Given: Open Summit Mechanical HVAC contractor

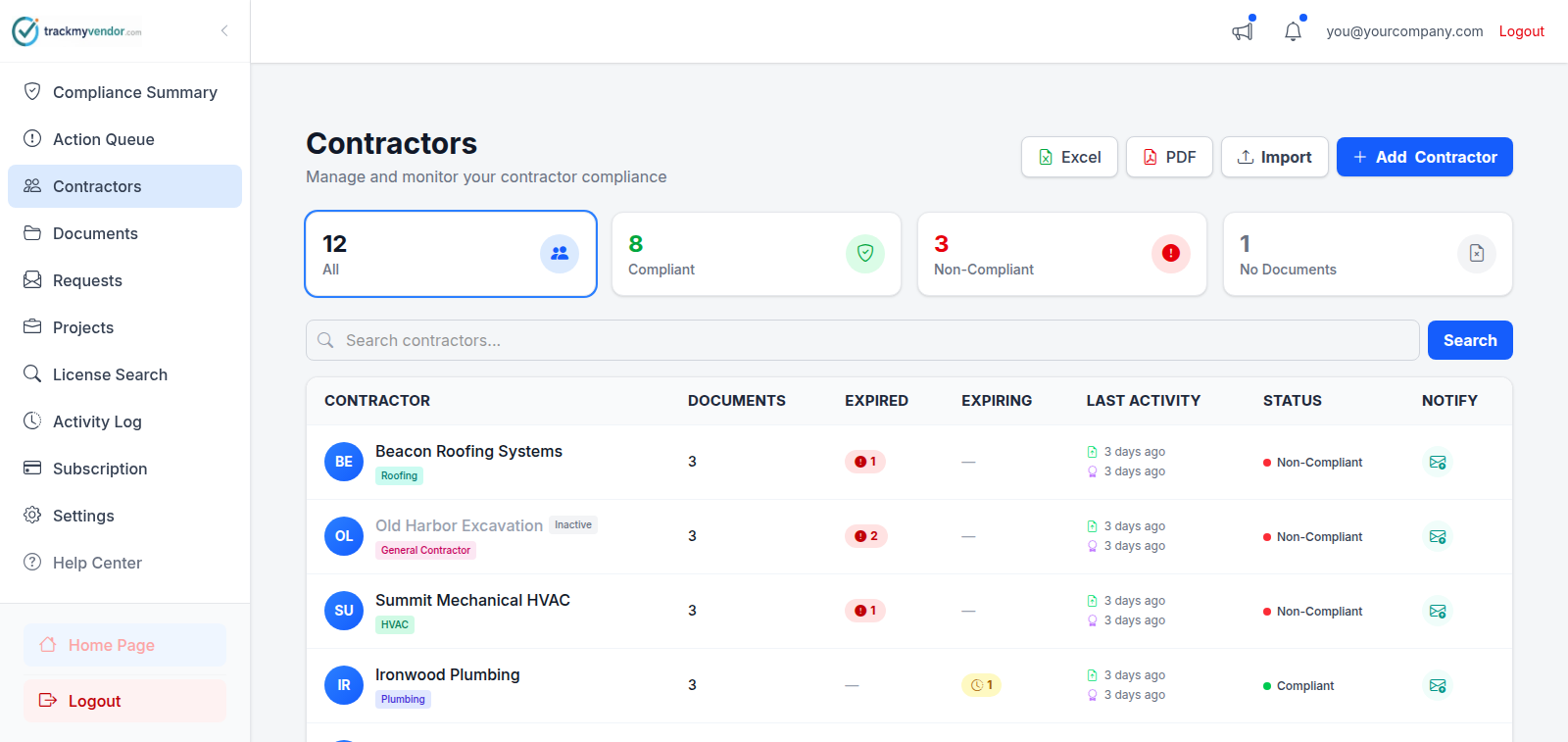Looking at the screenshot, I should point(472,600).
